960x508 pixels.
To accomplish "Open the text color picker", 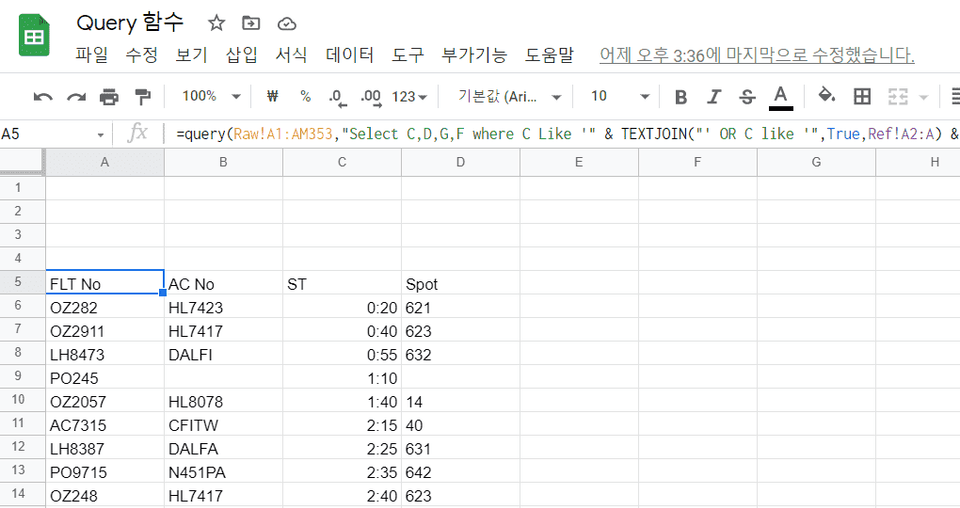I will [x=781, y=97].
